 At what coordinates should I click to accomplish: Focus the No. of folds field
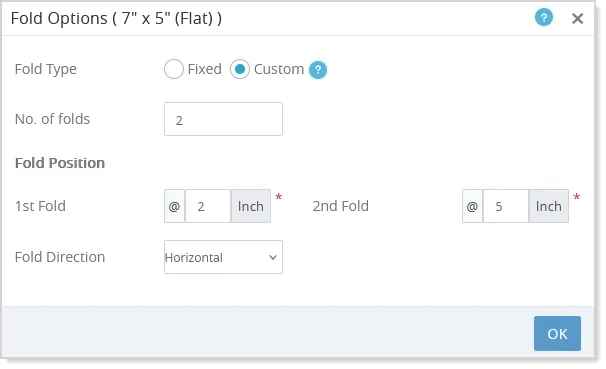click(223, 119)
